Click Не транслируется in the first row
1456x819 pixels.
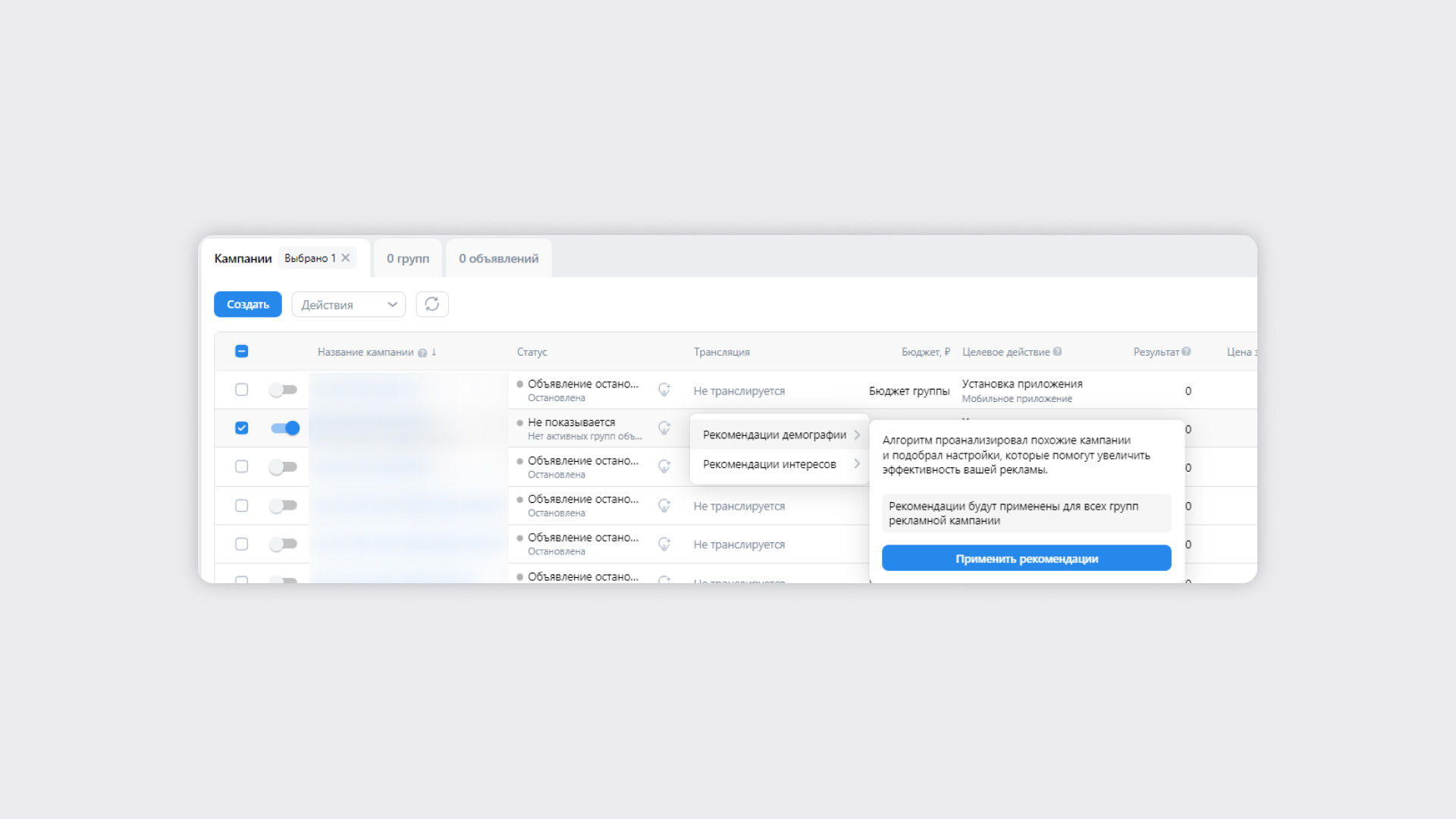coord(739,391)
